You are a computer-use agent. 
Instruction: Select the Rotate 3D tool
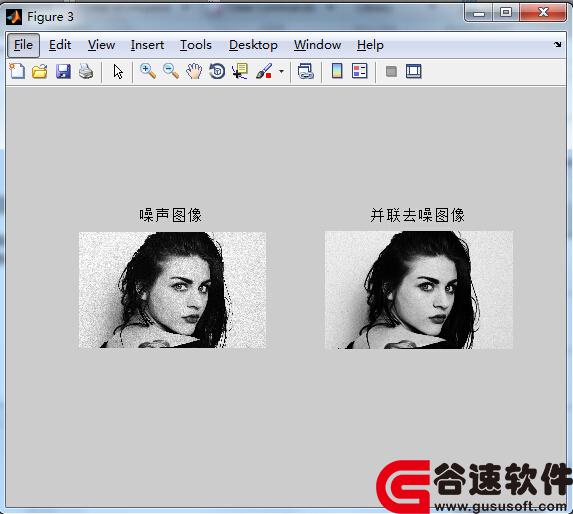217,71
